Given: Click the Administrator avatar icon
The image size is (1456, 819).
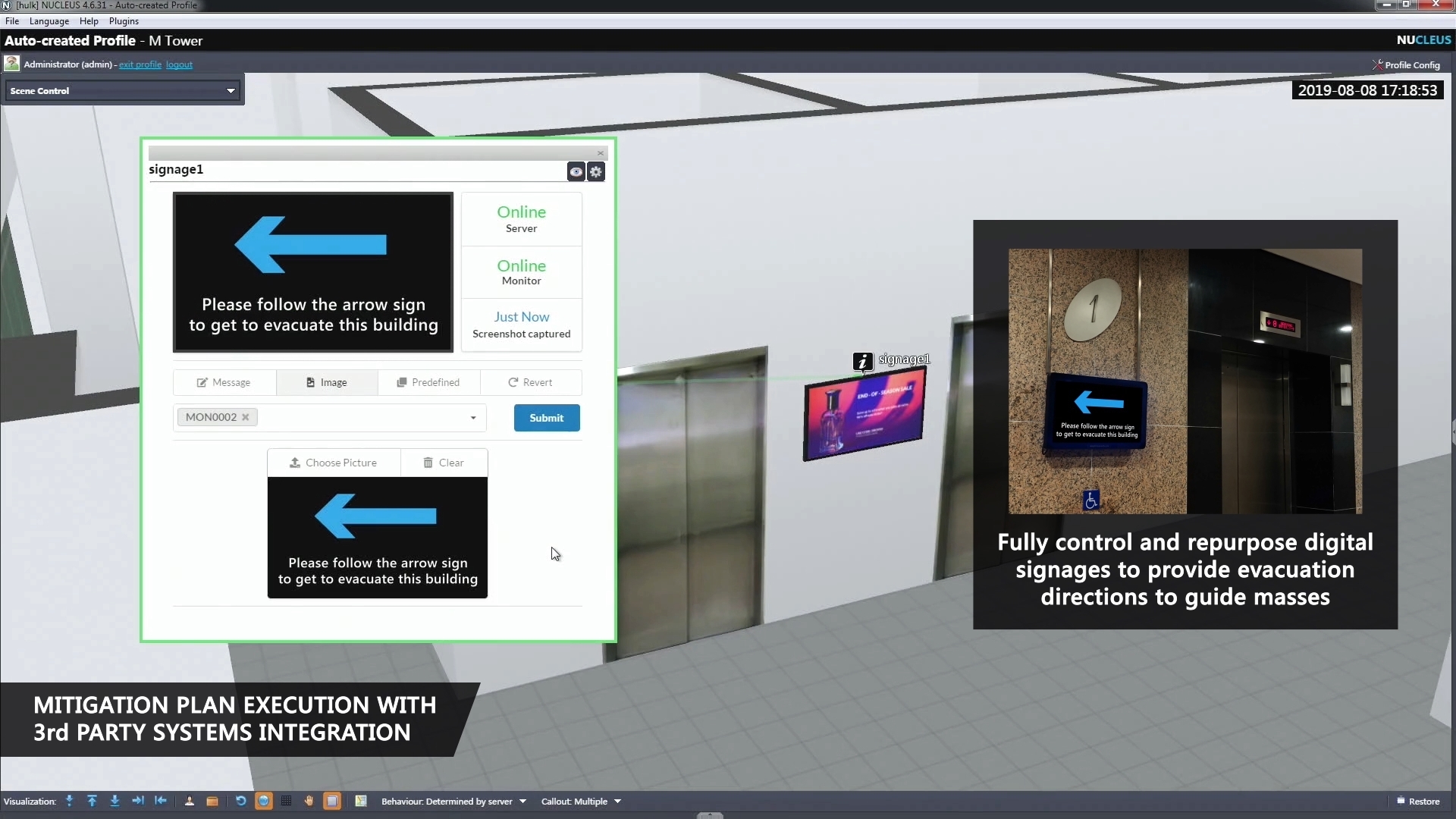Looking at the screenshot, I should point(12,64).
